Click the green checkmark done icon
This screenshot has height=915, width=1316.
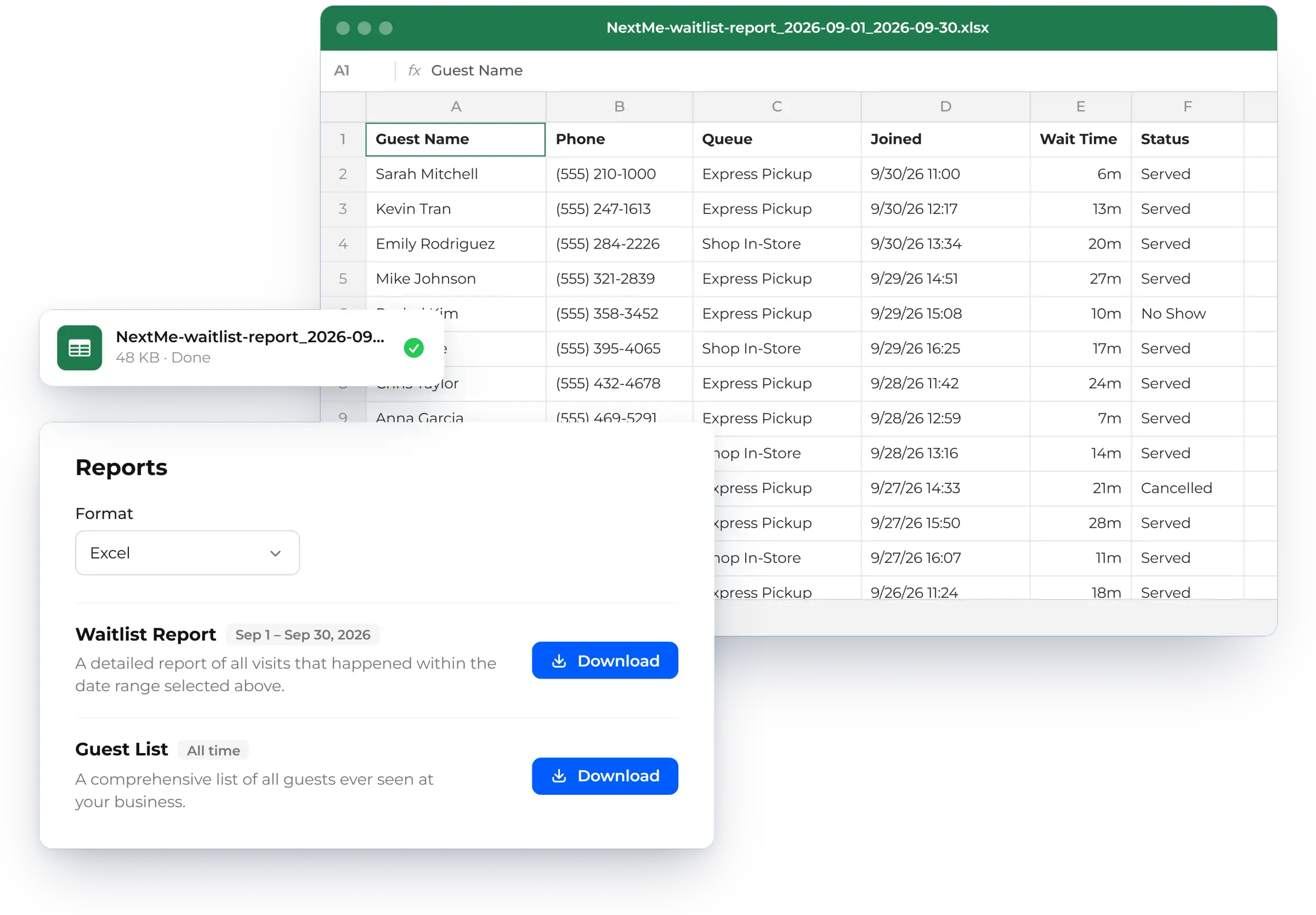point(413,348)
